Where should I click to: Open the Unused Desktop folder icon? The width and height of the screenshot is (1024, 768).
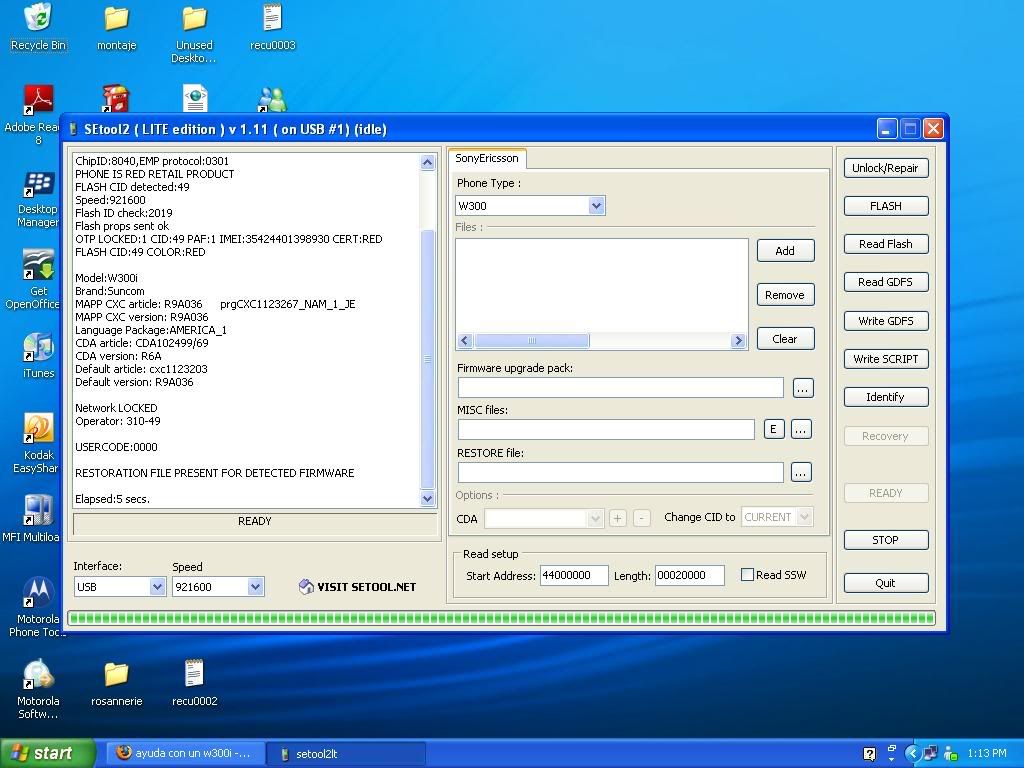[194, 33]
